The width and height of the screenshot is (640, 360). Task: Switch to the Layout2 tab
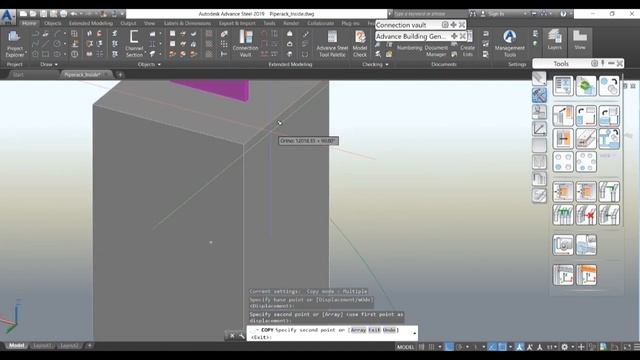point(69,346)
